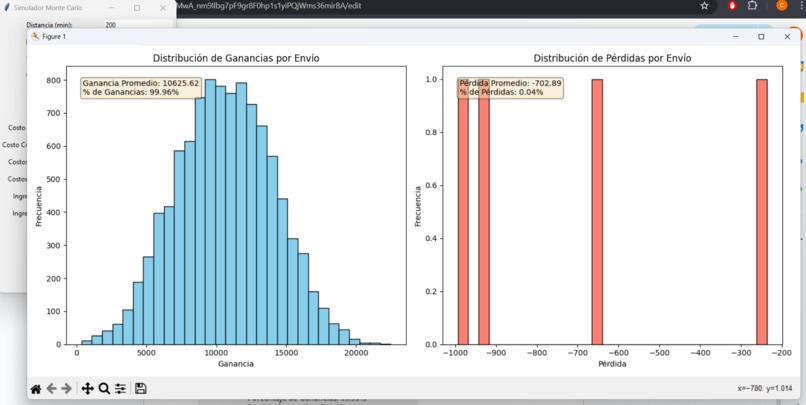The width and height of the screenshot is (806, 405).
Task: Click the 10000 tick label on Ganancia axis
Action: [216, 353]
